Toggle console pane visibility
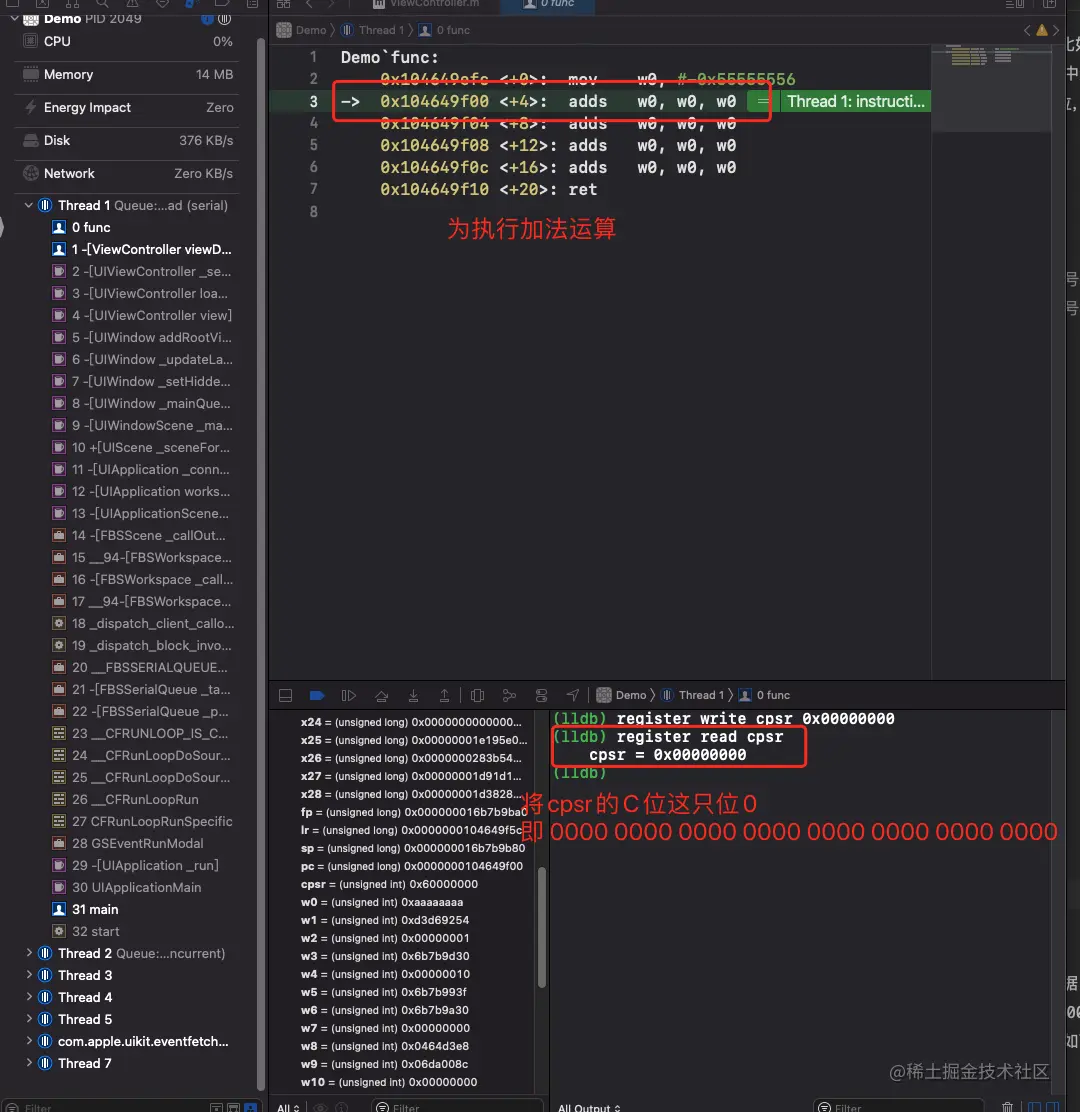Viewport: 1080px width, 1112px height. click(1053, 1107)
